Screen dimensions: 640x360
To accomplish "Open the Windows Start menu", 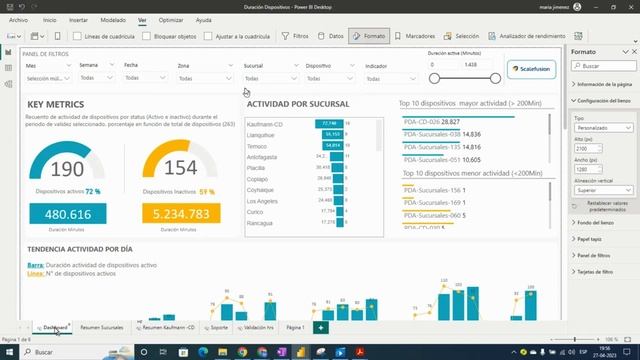I will tap(9, 352).
